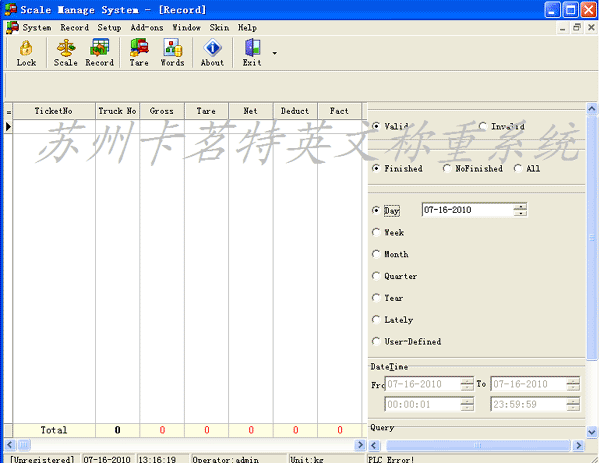Screen dimensions: 600x463
Task: Open the Window menu
Action: pyautogui.click(x=186, y=28)
